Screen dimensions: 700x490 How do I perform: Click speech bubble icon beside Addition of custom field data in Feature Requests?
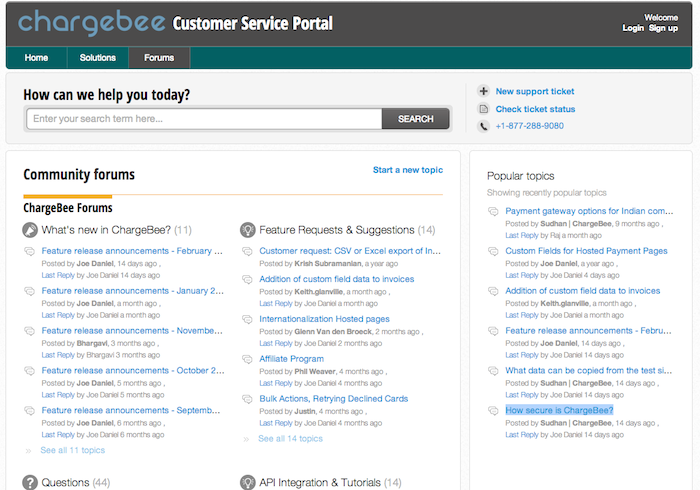(x=247, y=279)
